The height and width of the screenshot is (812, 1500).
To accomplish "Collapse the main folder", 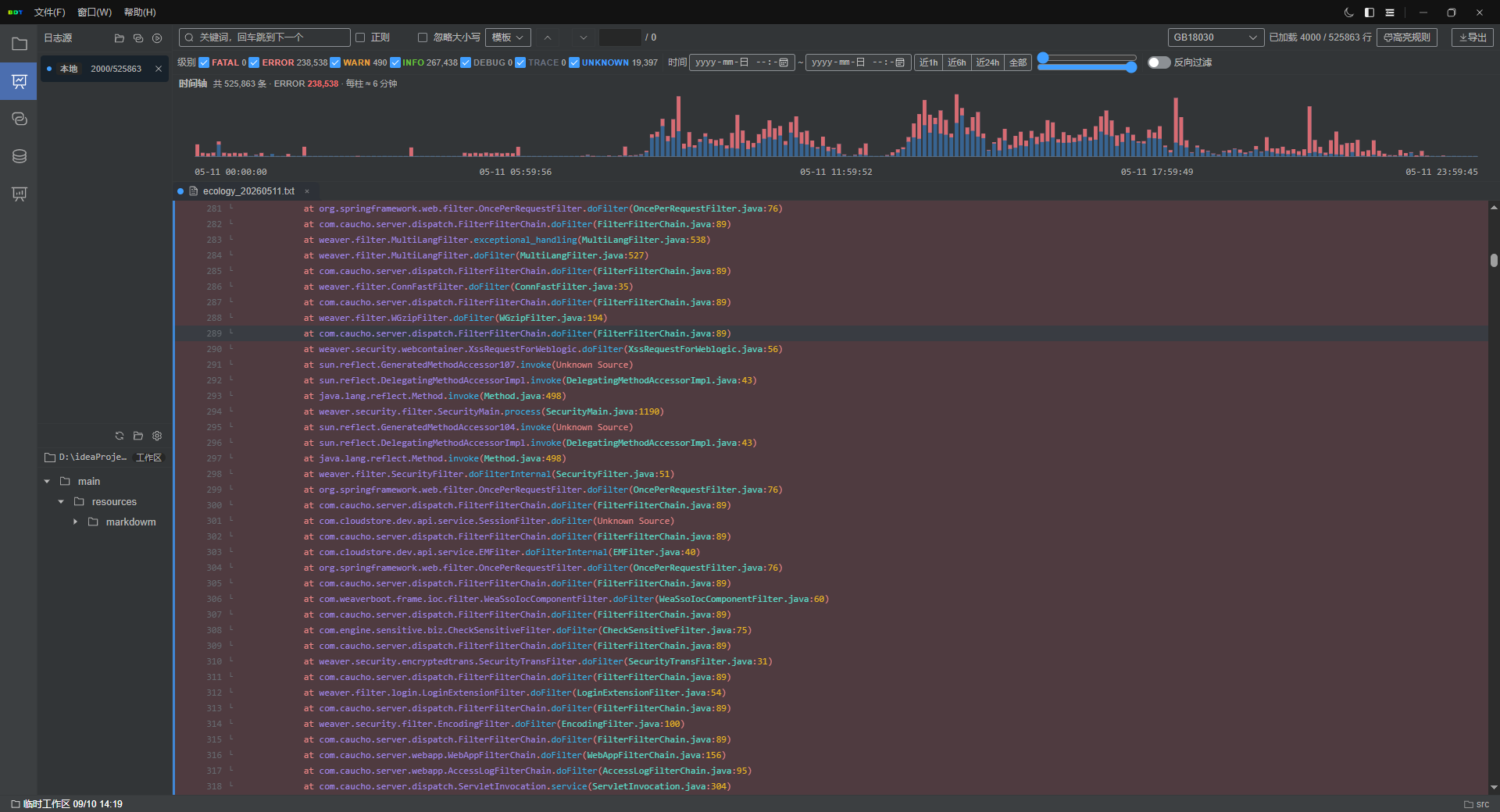I will (47, 482).
